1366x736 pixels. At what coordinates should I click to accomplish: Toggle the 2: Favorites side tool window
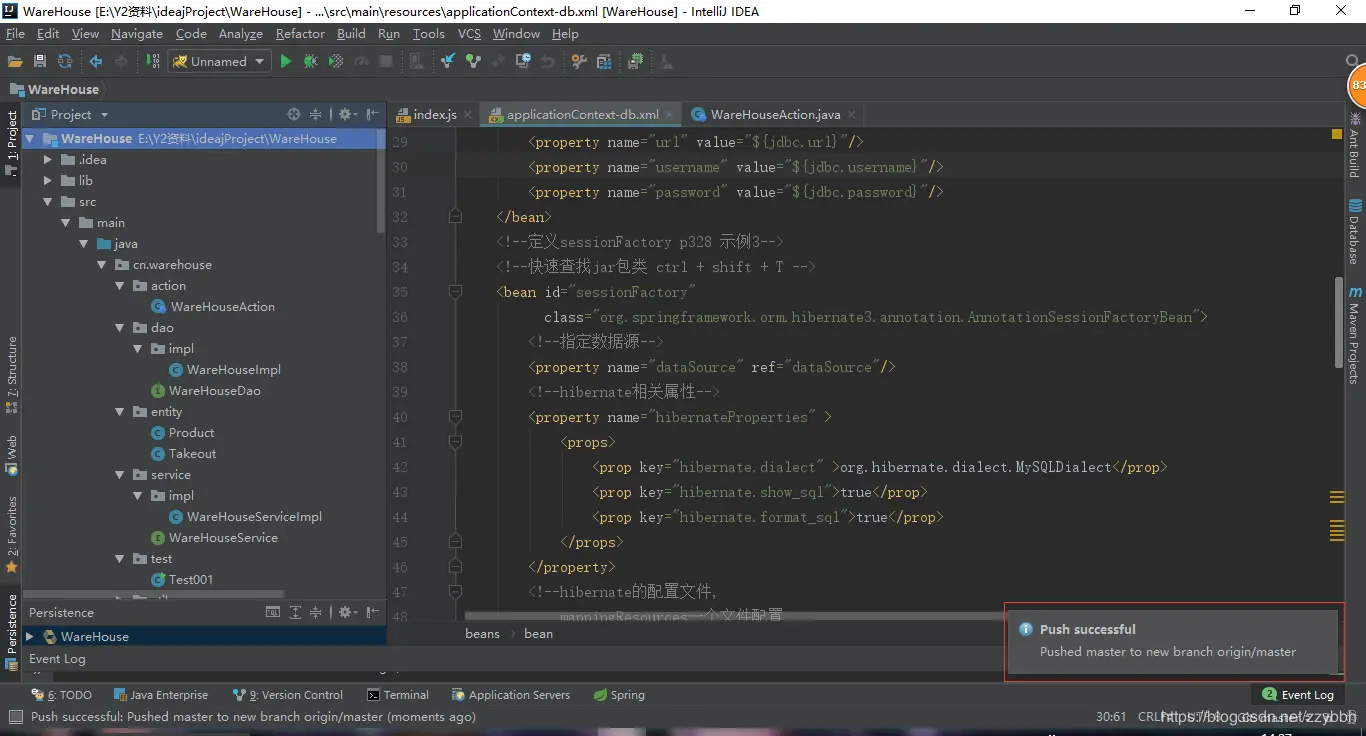click(11, 535)
